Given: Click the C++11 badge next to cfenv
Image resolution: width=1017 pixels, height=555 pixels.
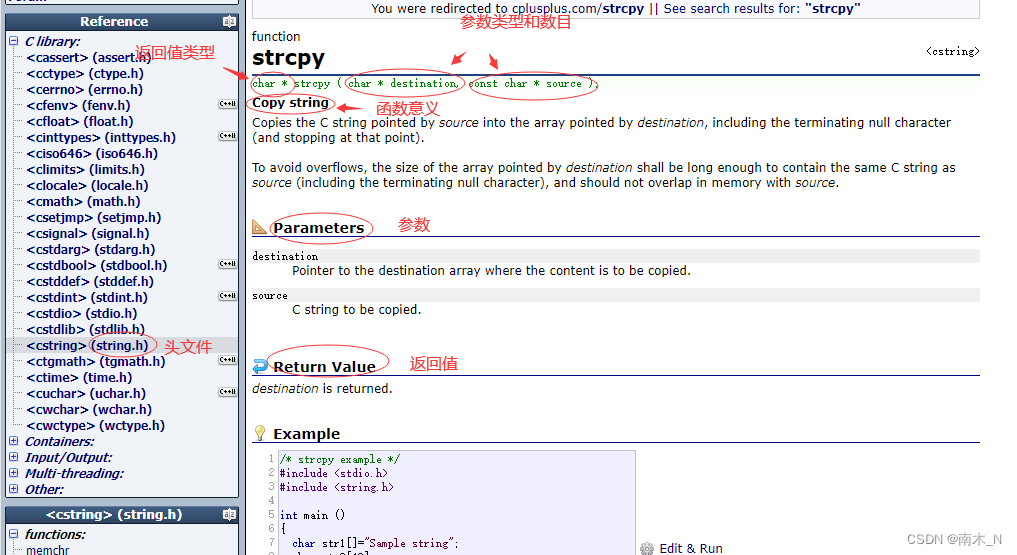Looking at the screenshot, I should [228, 104].
